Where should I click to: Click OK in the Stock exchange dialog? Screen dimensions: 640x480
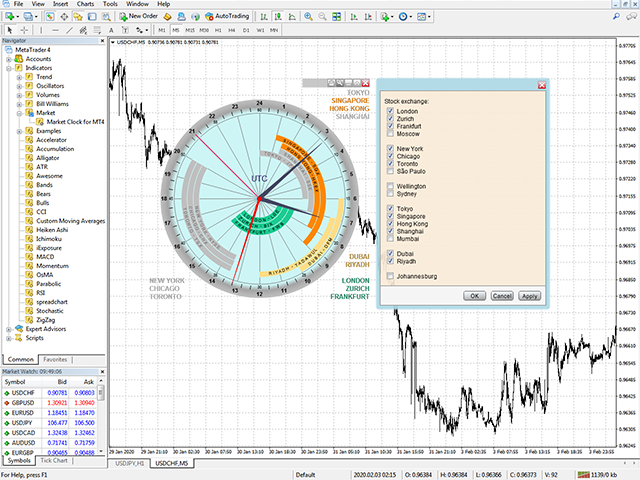[474, 296]
